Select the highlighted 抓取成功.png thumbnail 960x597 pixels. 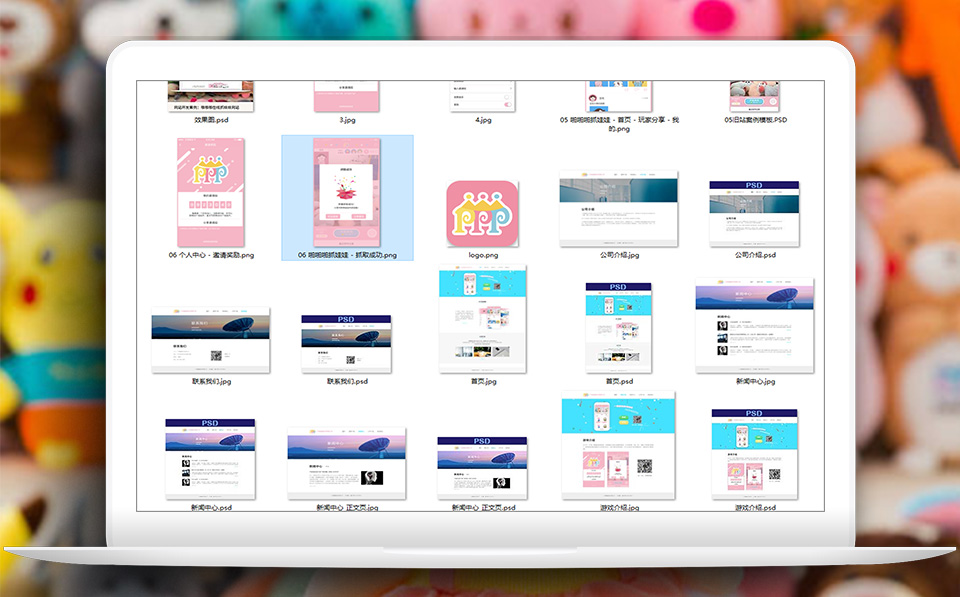(x=347, y=192)
